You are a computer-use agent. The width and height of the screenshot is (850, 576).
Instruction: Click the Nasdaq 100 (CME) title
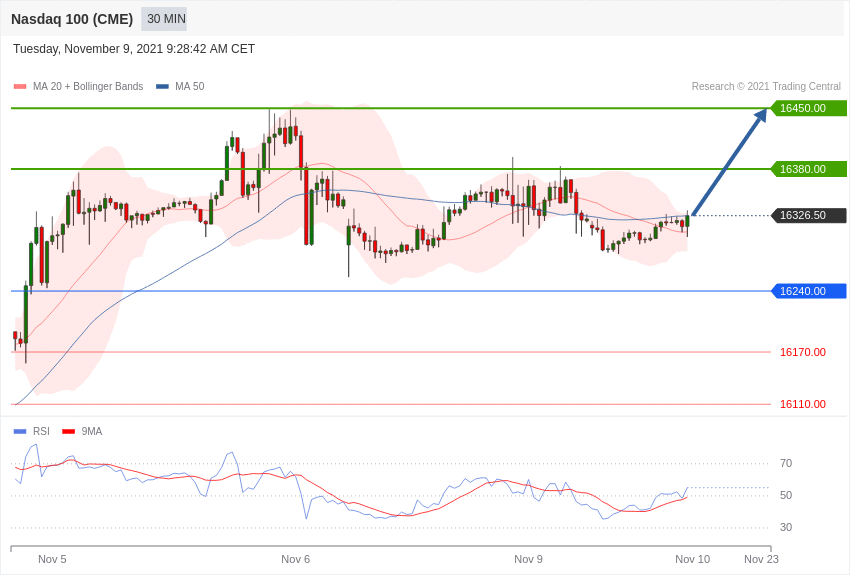pos(72,19)
